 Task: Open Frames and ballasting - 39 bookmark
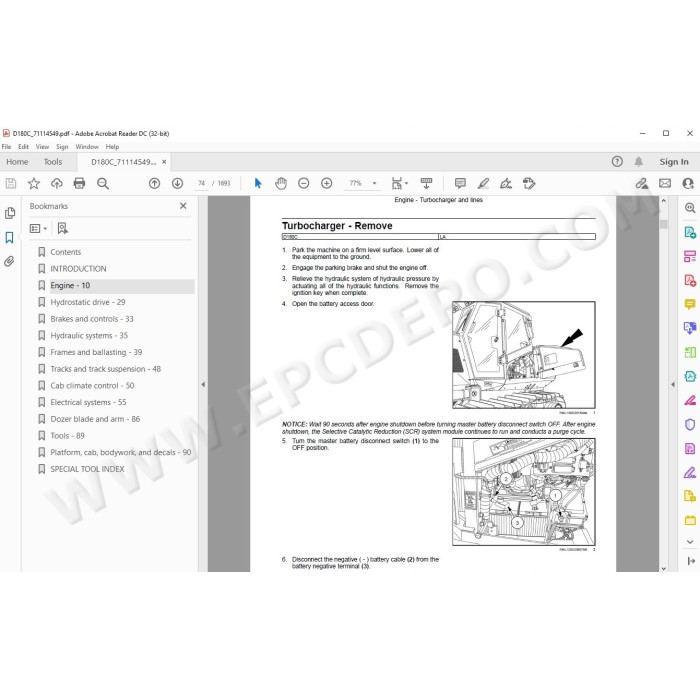(96, 352)
